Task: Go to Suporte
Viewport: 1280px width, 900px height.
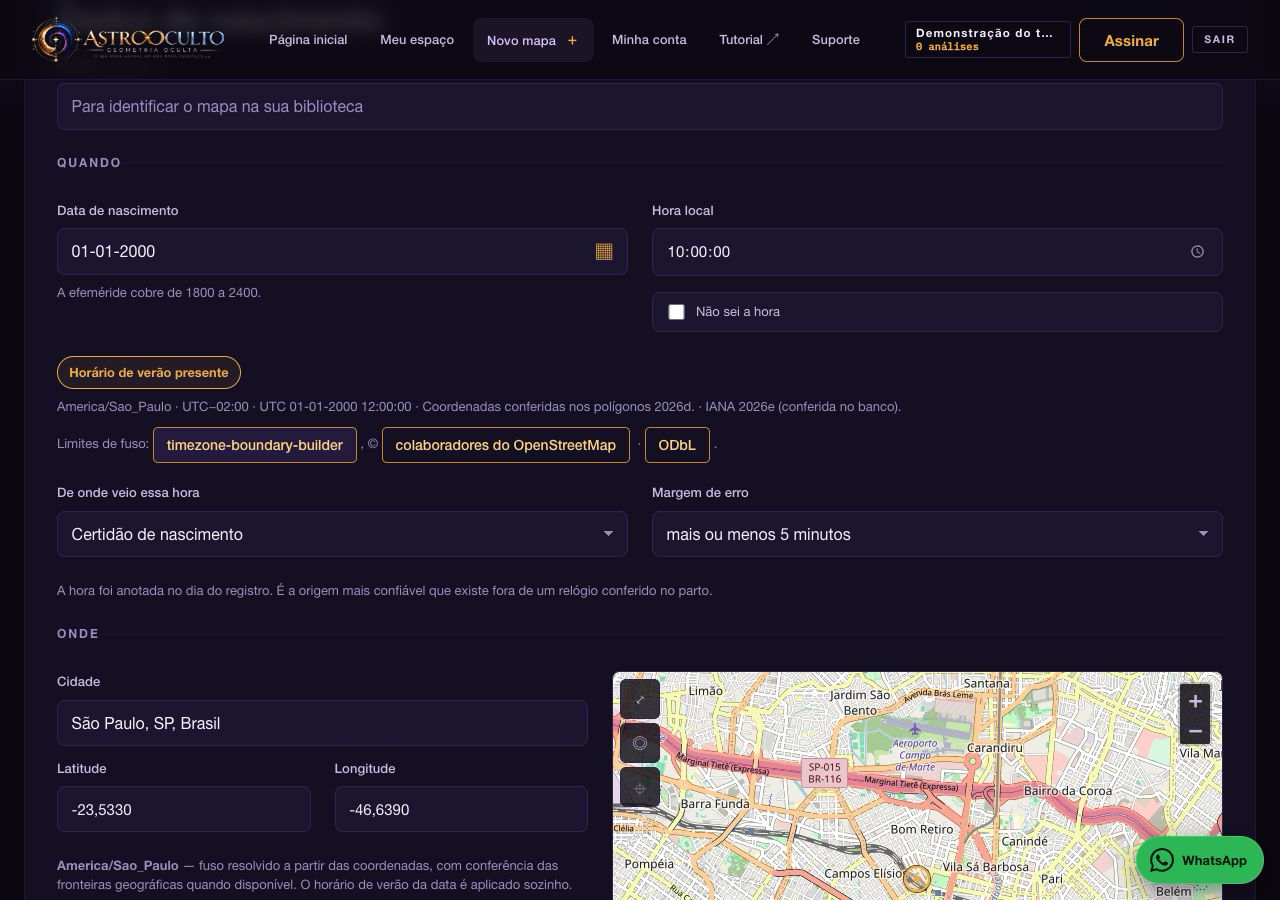Action: [836, 40]
